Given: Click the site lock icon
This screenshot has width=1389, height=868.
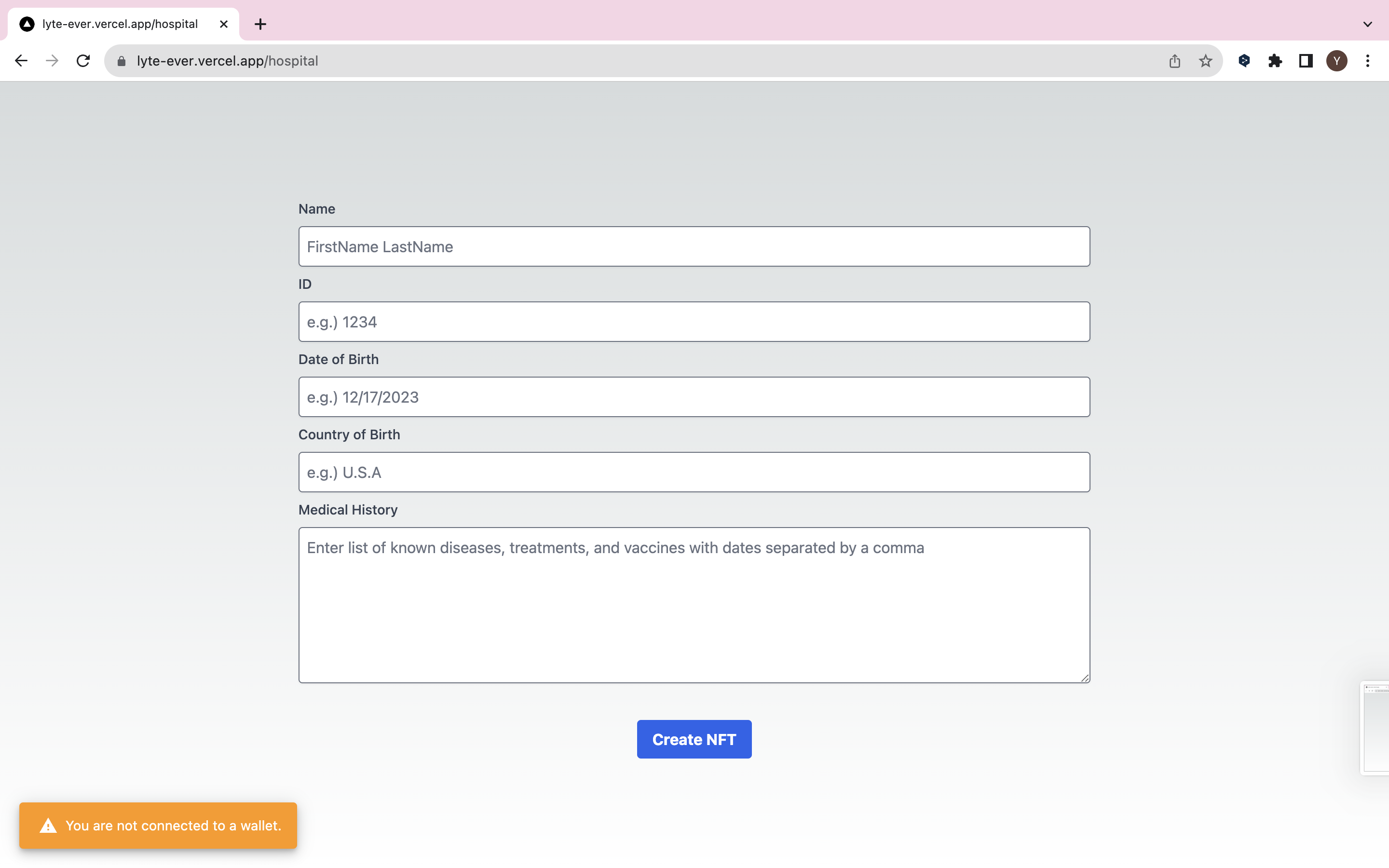Looking at the screenshot, I should tap(121, 61).
